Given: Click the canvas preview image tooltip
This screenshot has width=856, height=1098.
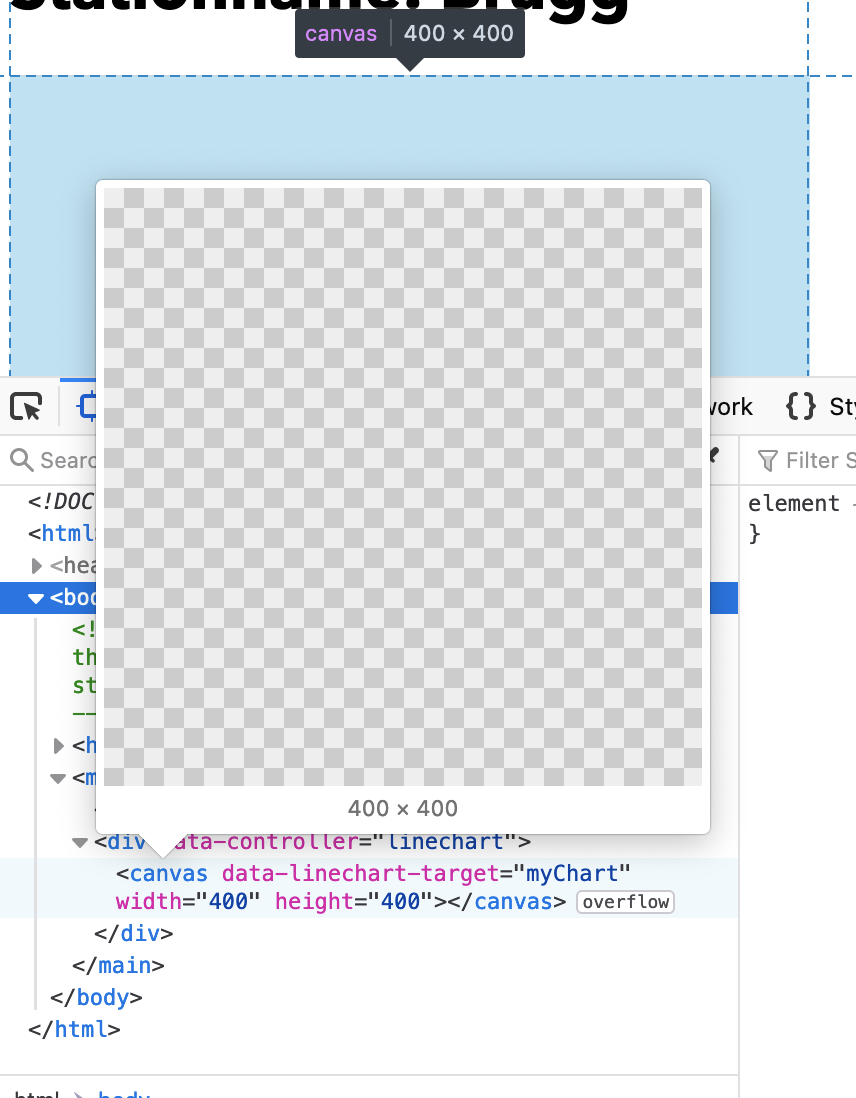Looking at the screenshot, I should [x=403, y=487].
